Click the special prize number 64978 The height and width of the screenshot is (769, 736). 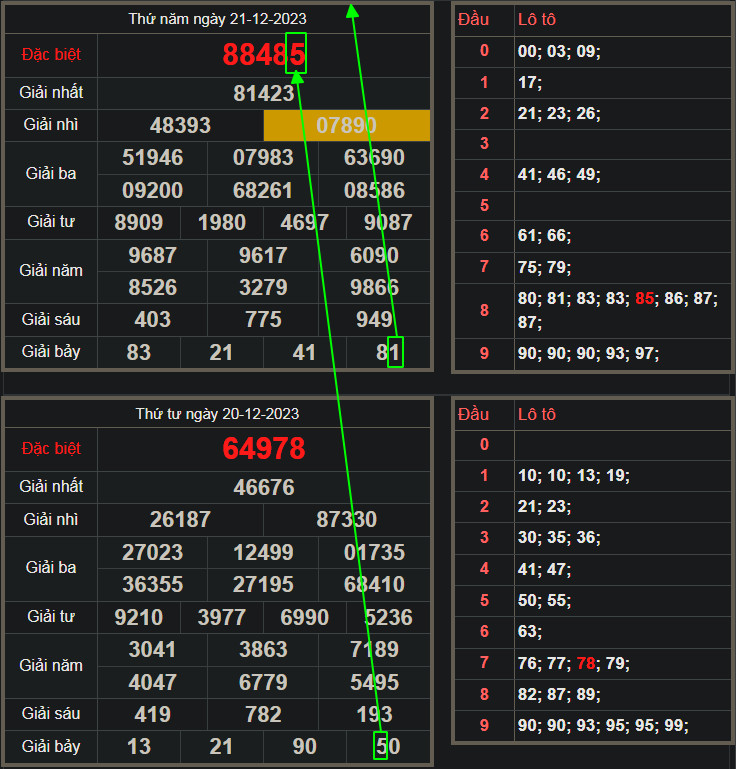(x=264, y=449)
